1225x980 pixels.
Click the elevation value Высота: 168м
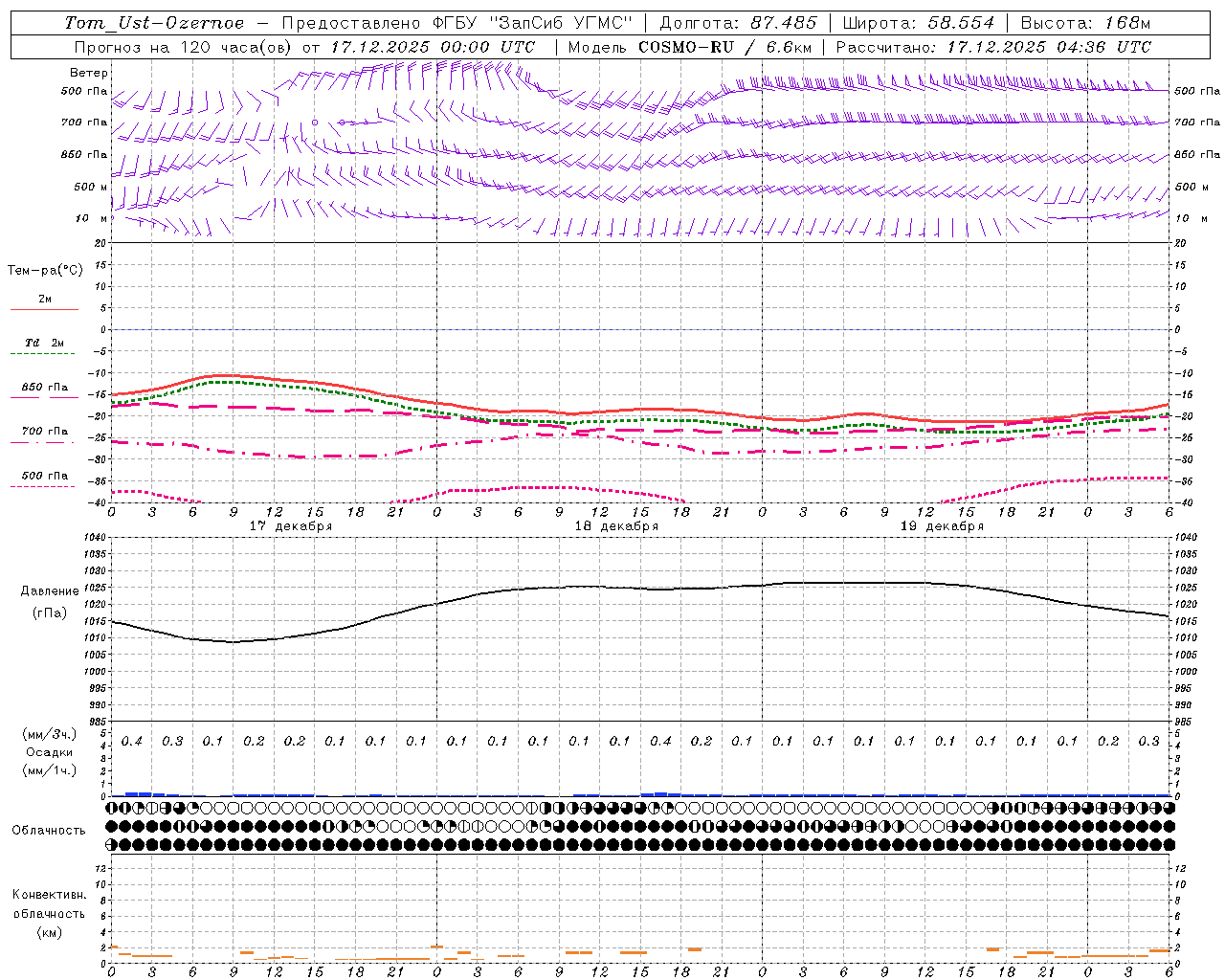(1085, 23)
